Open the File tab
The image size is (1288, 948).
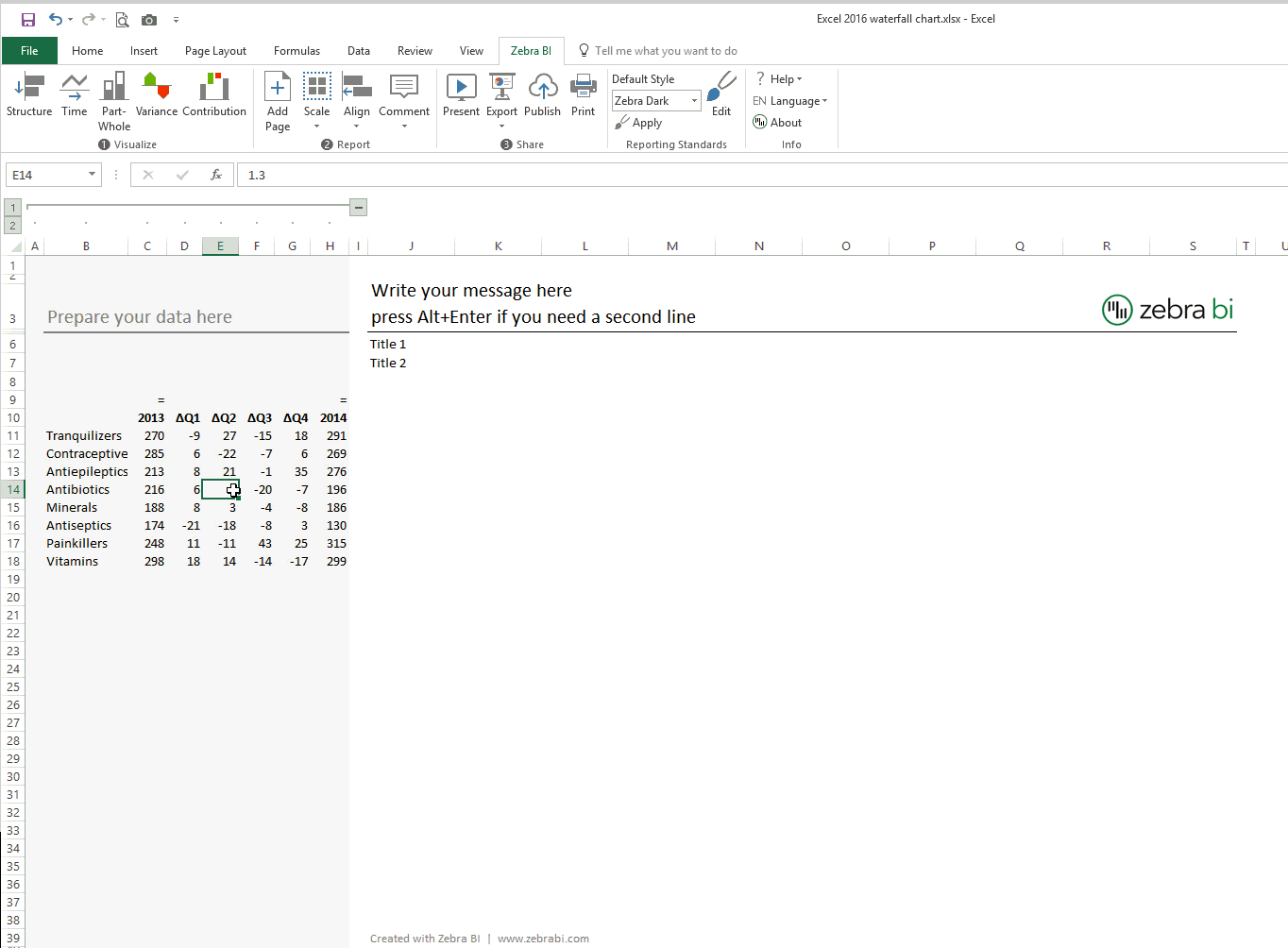tap(29, 51)
